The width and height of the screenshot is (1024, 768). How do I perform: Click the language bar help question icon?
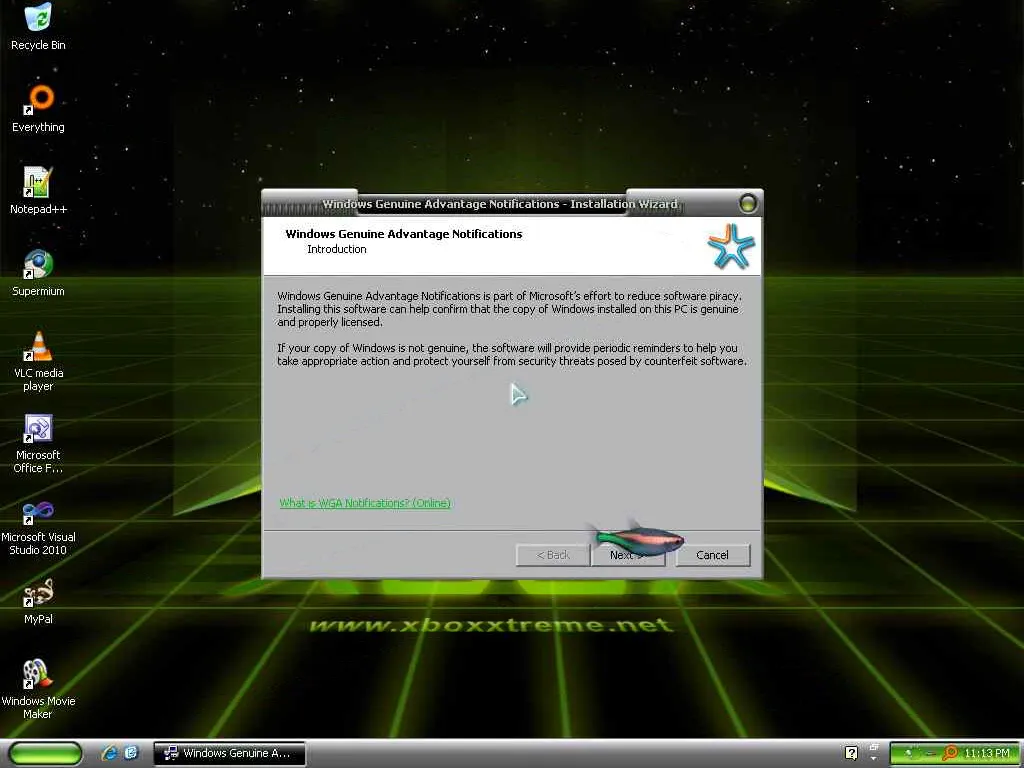pos(851,753)
